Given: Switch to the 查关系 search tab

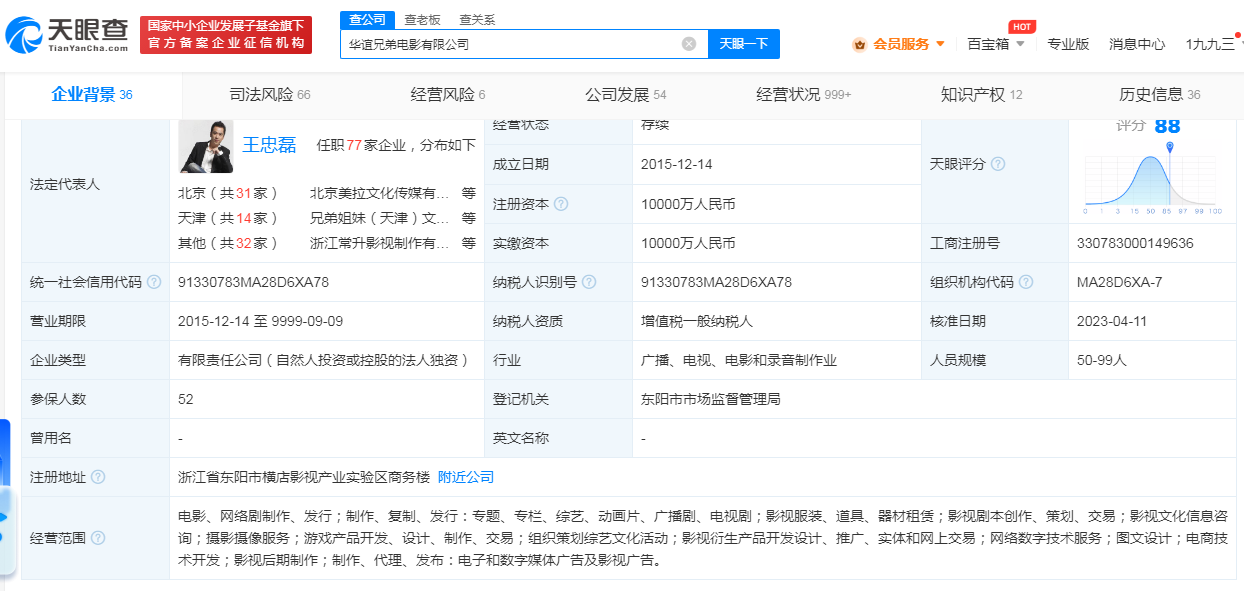Looking at the screenshot, I should tap(477, 20).
